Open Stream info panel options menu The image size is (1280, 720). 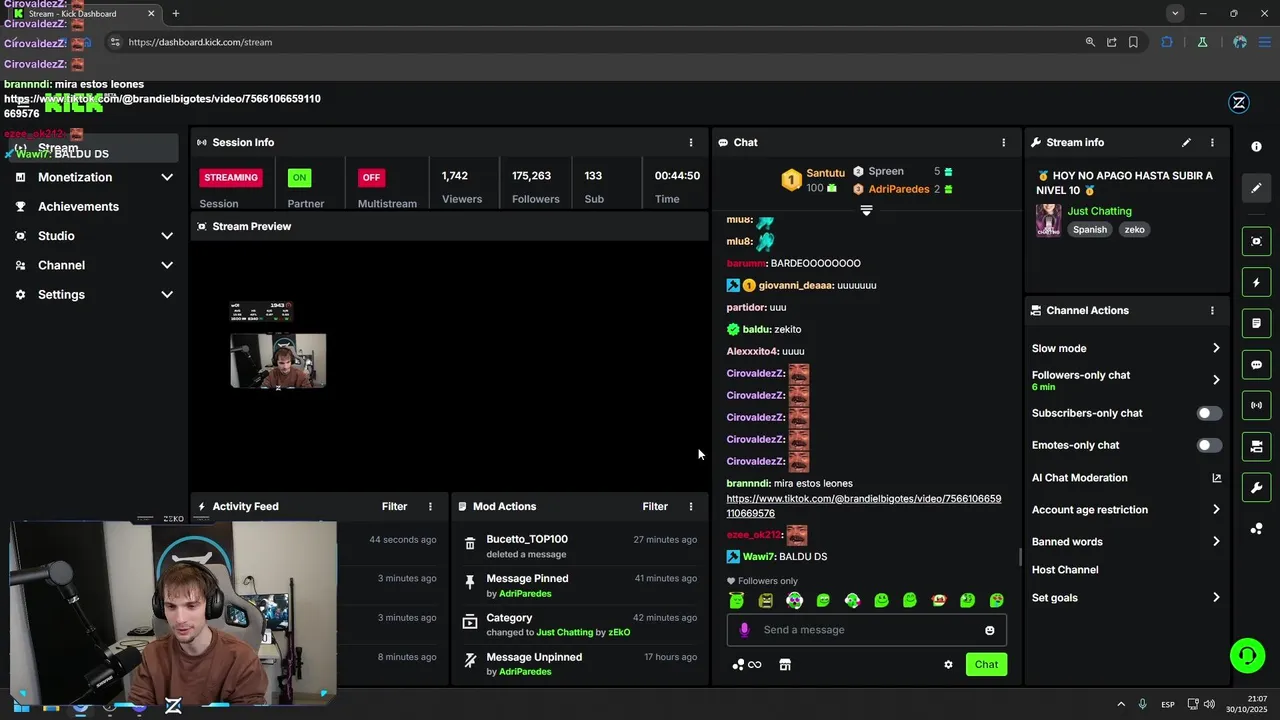[1212, 143]
